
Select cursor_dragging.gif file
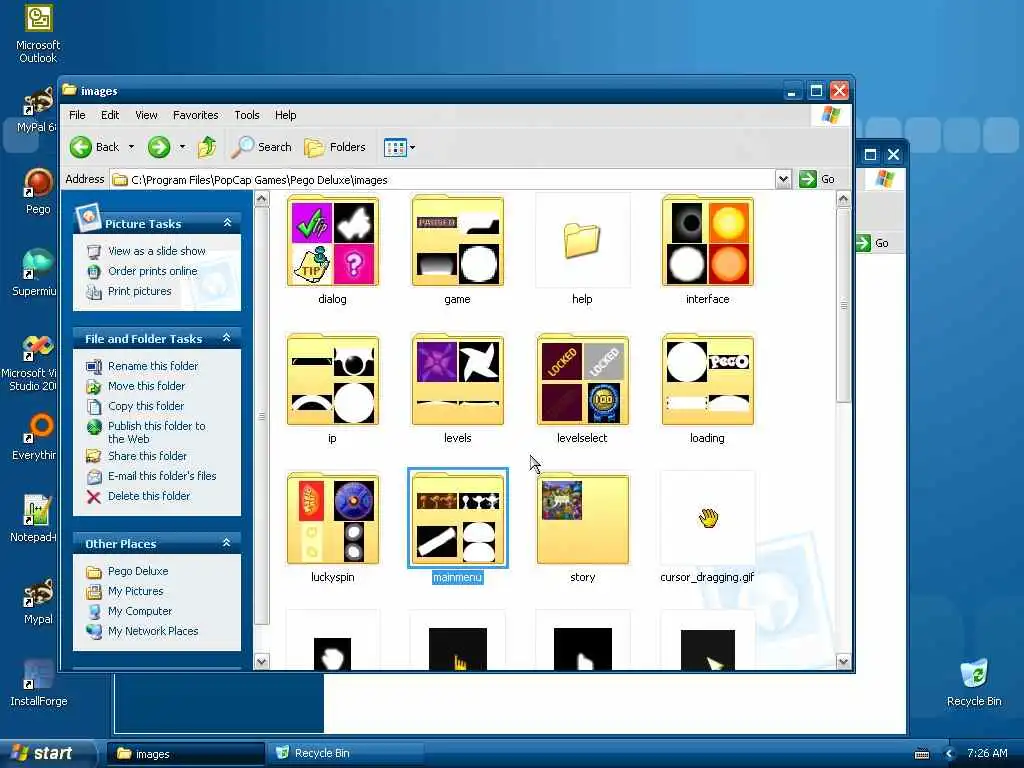707,519
